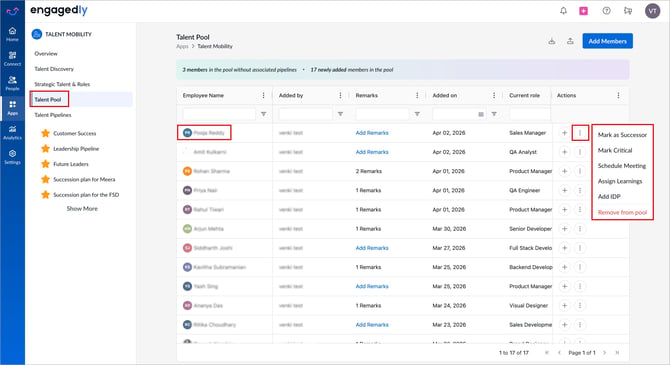This screenshot has height=365, width=670.
Task: Choose Mark Critical in the actions menu
Action: coord(615,150)
